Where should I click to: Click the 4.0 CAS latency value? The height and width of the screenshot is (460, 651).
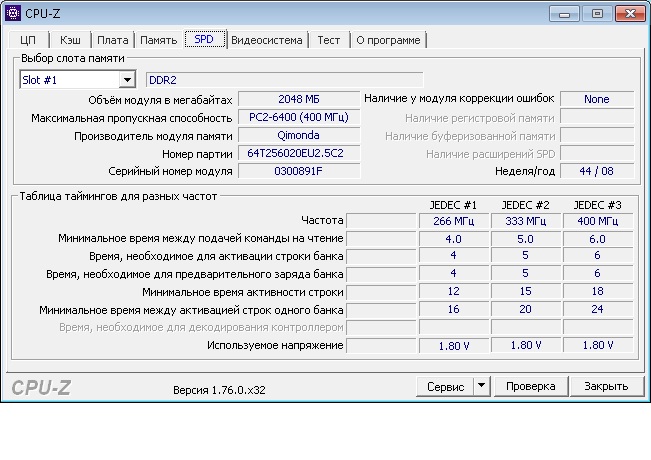coord(453,239)
